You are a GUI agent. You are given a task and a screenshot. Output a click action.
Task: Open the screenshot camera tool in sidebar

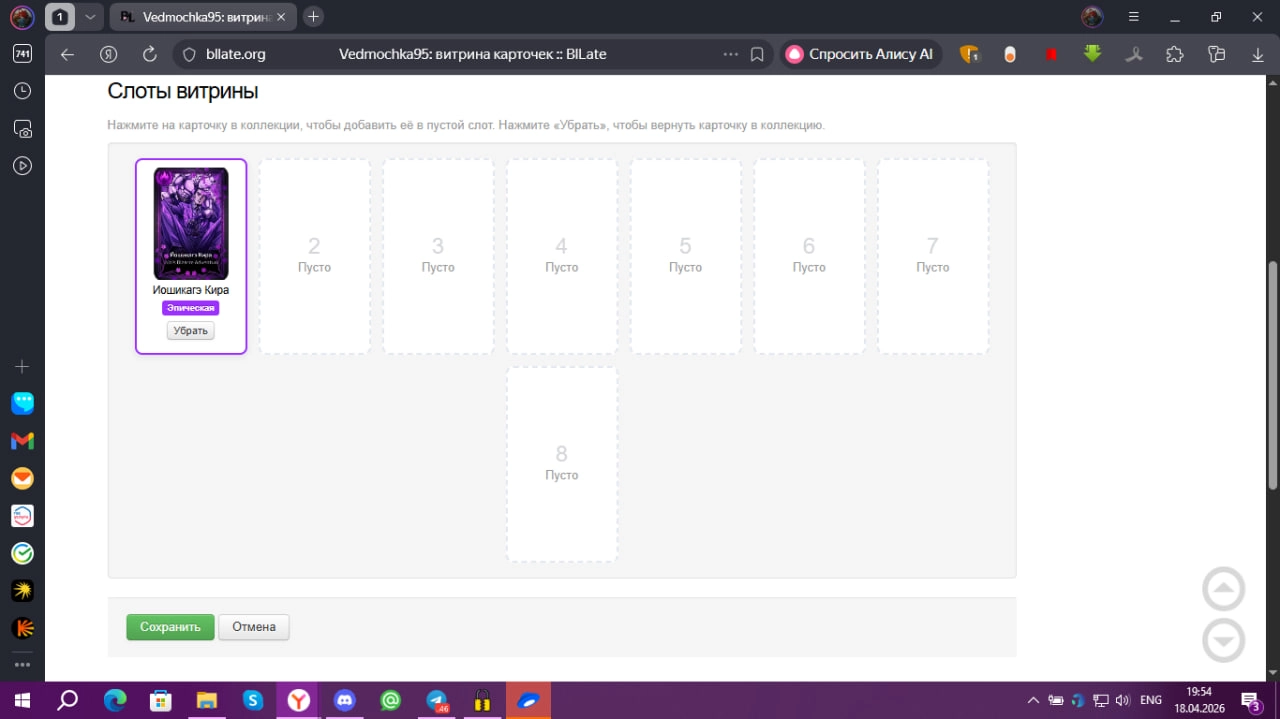tap(22, 129)
